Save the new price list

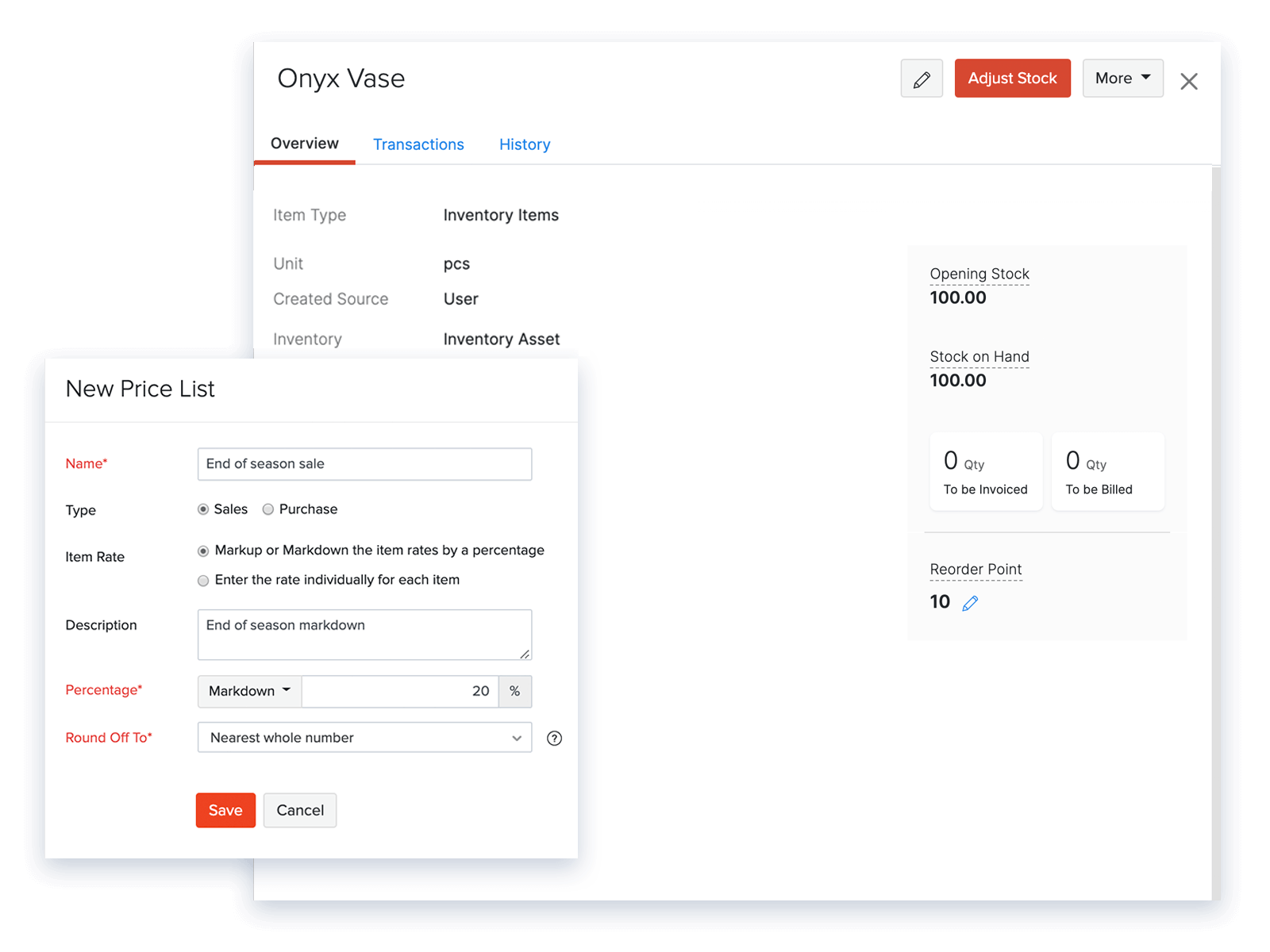pos(225,810)
